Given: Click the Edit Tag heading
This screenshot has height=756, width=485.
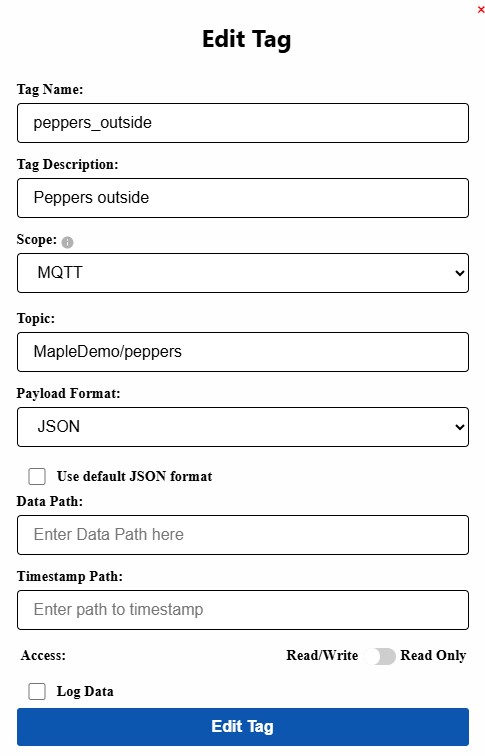Looking at the screenshot, I should tap(246, 40).
